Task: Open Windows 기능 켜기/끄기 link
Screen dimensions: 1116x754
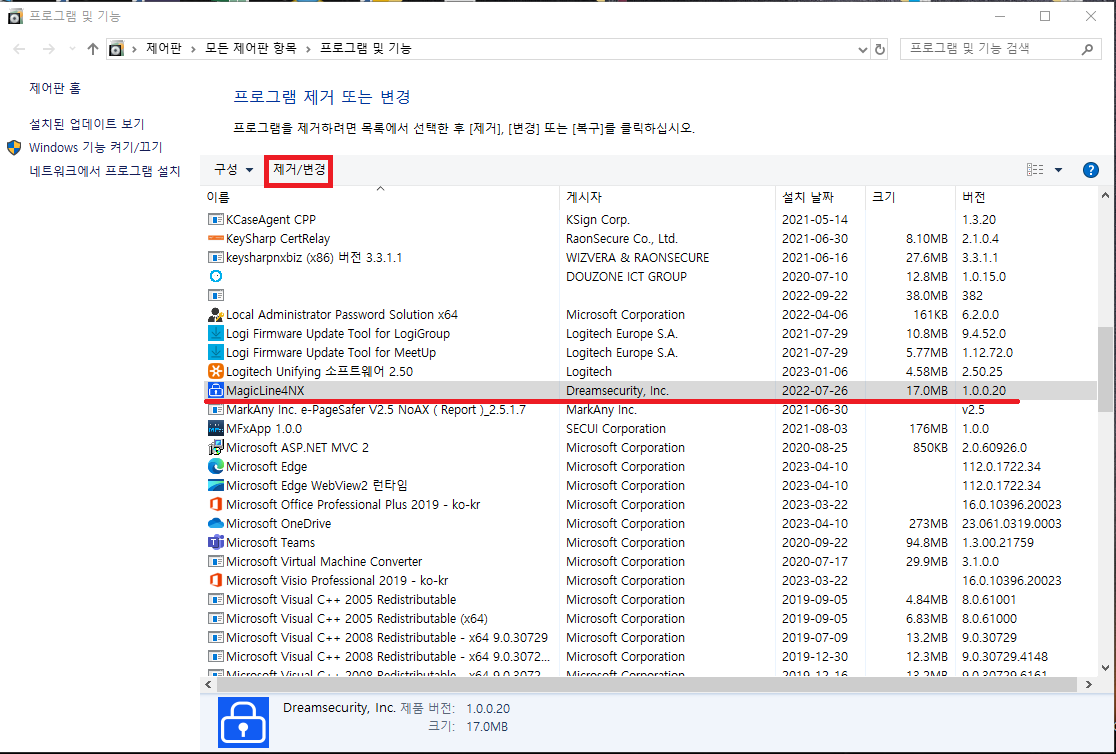Action: (96, 147)
